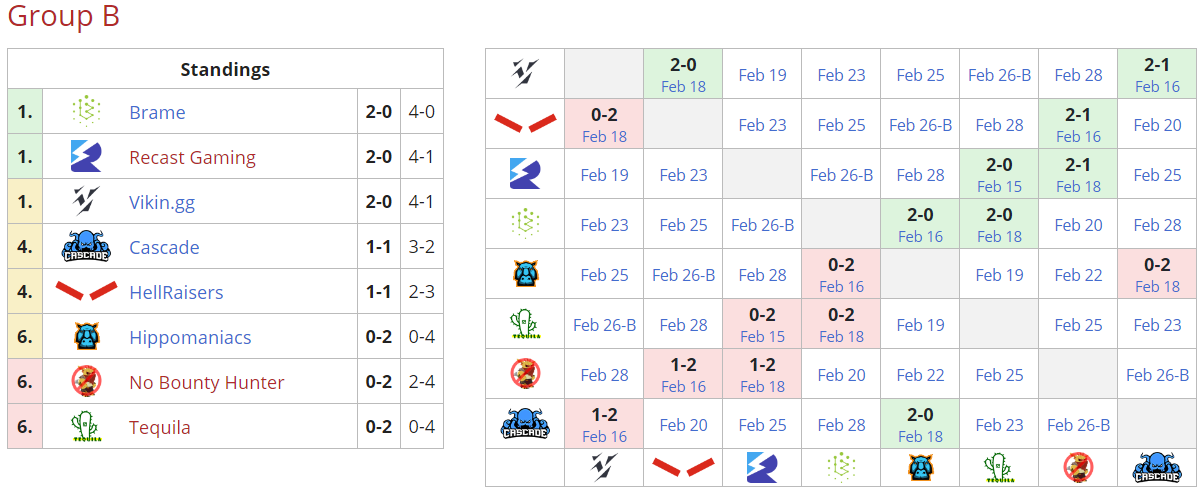The height and width of the screenshot is (492, 1203).
Task: Open the Tequila team name link
Action: [x=160, y=427]
